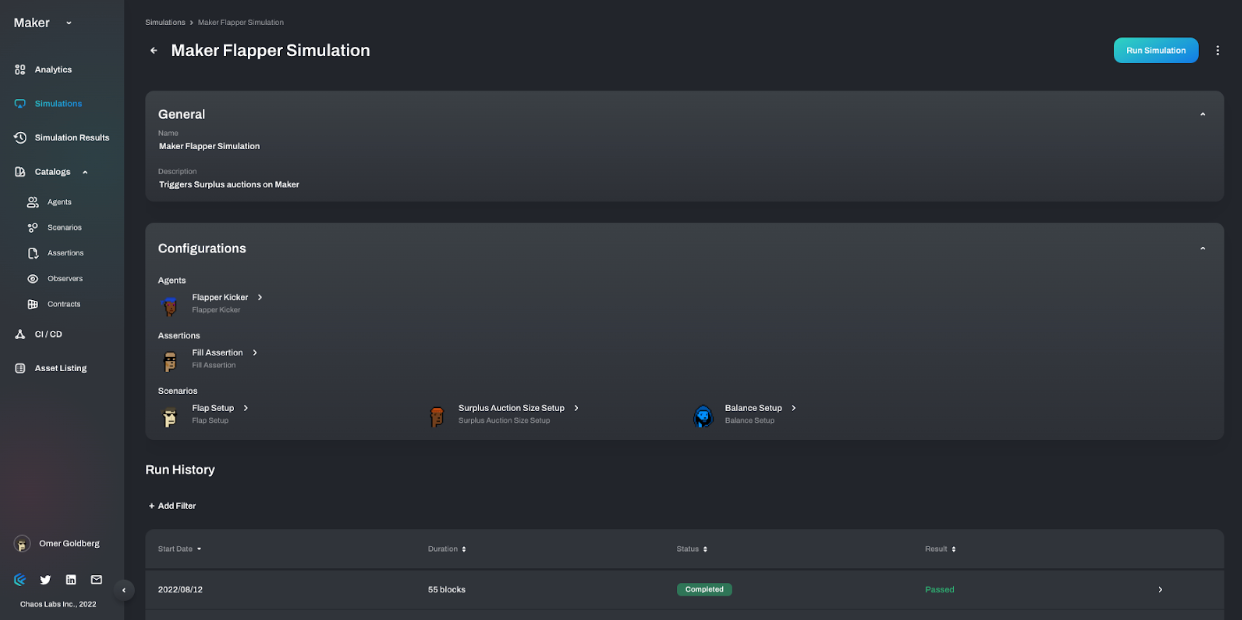
Task: Open the Contracts catalog
Action: [x=64, y=304]
